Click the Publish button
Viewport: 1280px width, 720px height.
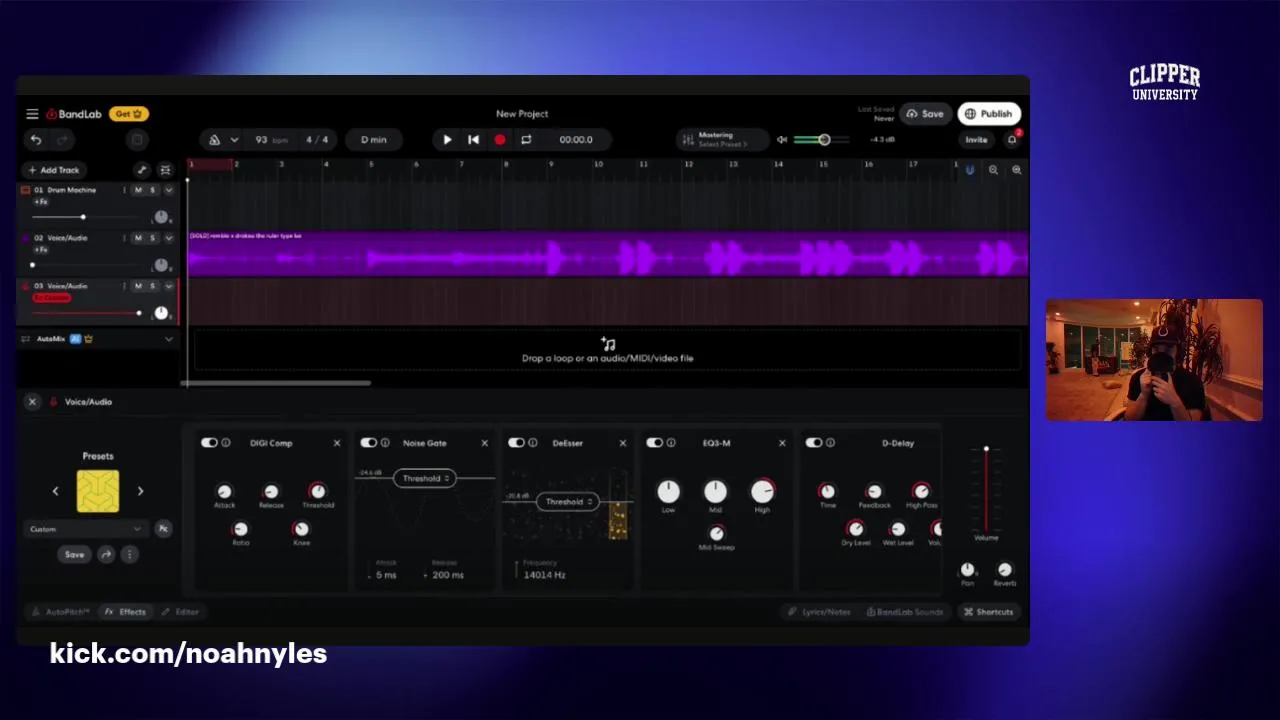point(989,114)
